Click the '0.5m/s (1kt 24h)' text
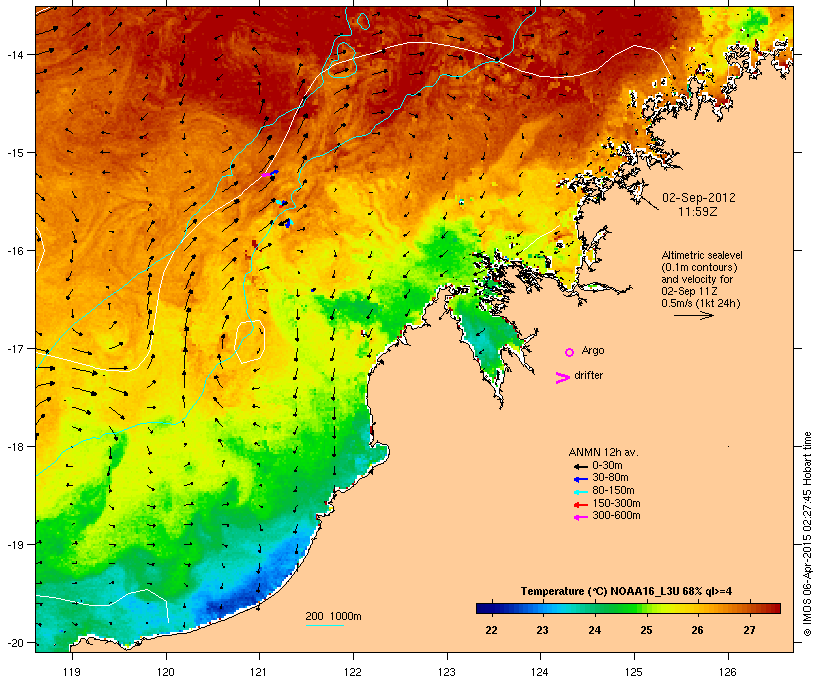The height and width of the screenshot is (680, 820). pos(701,303)
